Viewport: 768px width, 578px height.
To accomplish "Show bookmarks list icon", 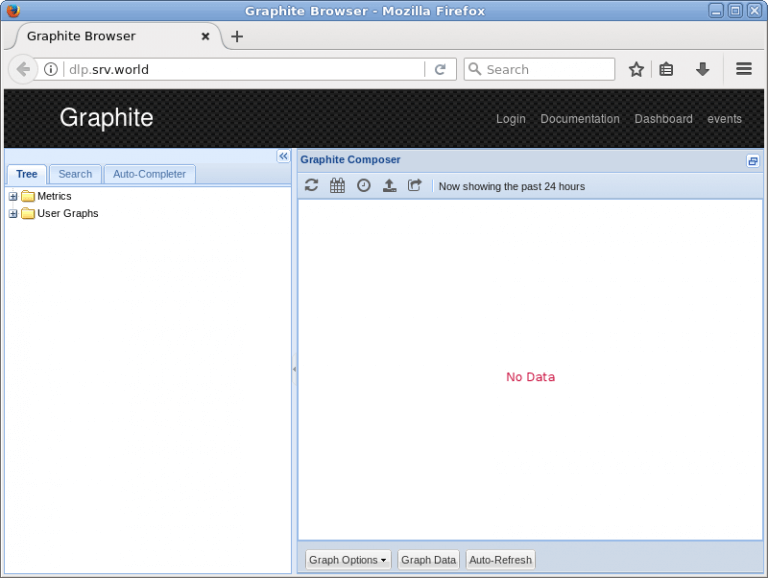I will coord(666,70).
